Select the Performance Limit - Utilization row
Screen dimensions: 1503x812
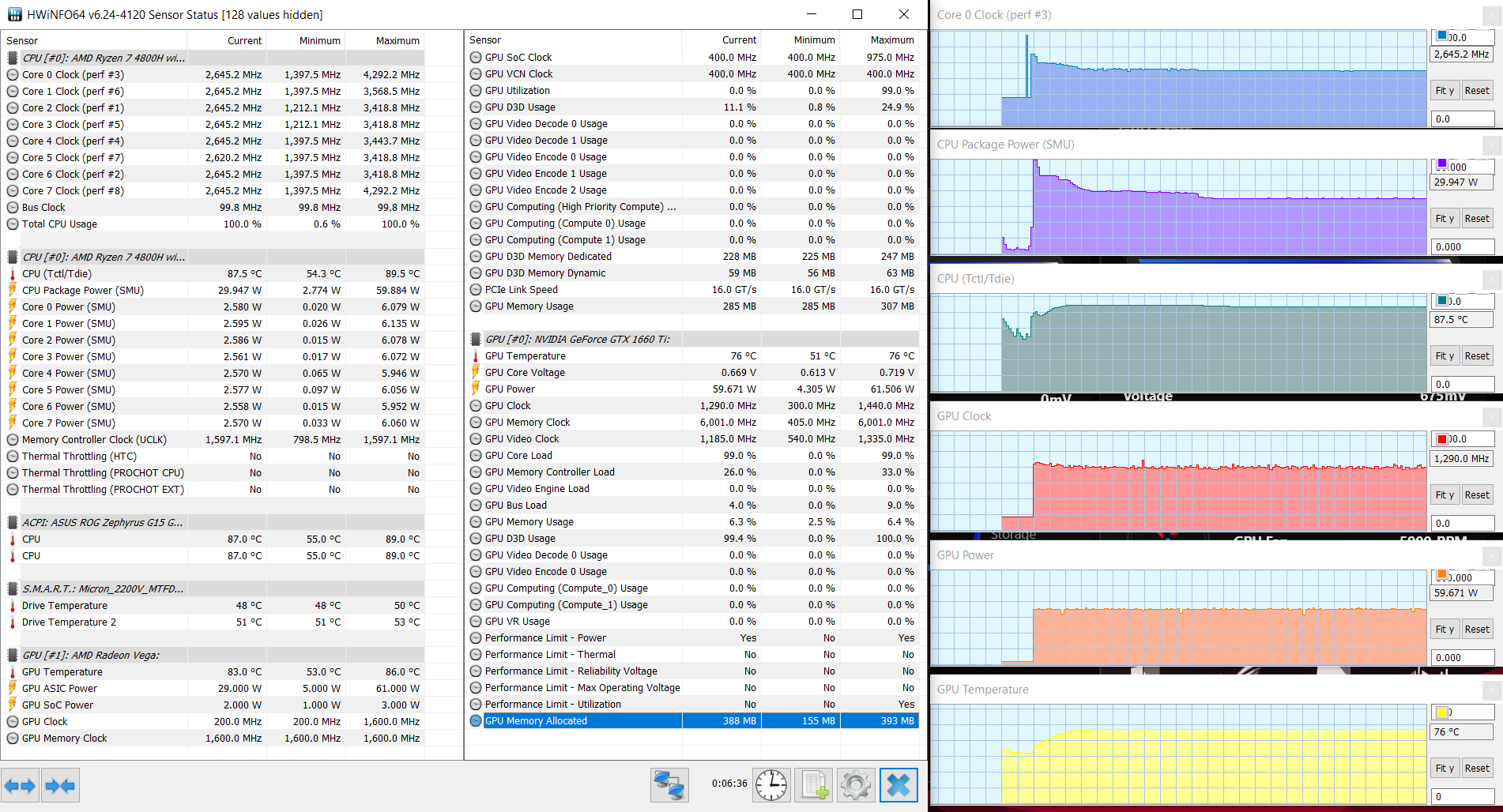692,705
